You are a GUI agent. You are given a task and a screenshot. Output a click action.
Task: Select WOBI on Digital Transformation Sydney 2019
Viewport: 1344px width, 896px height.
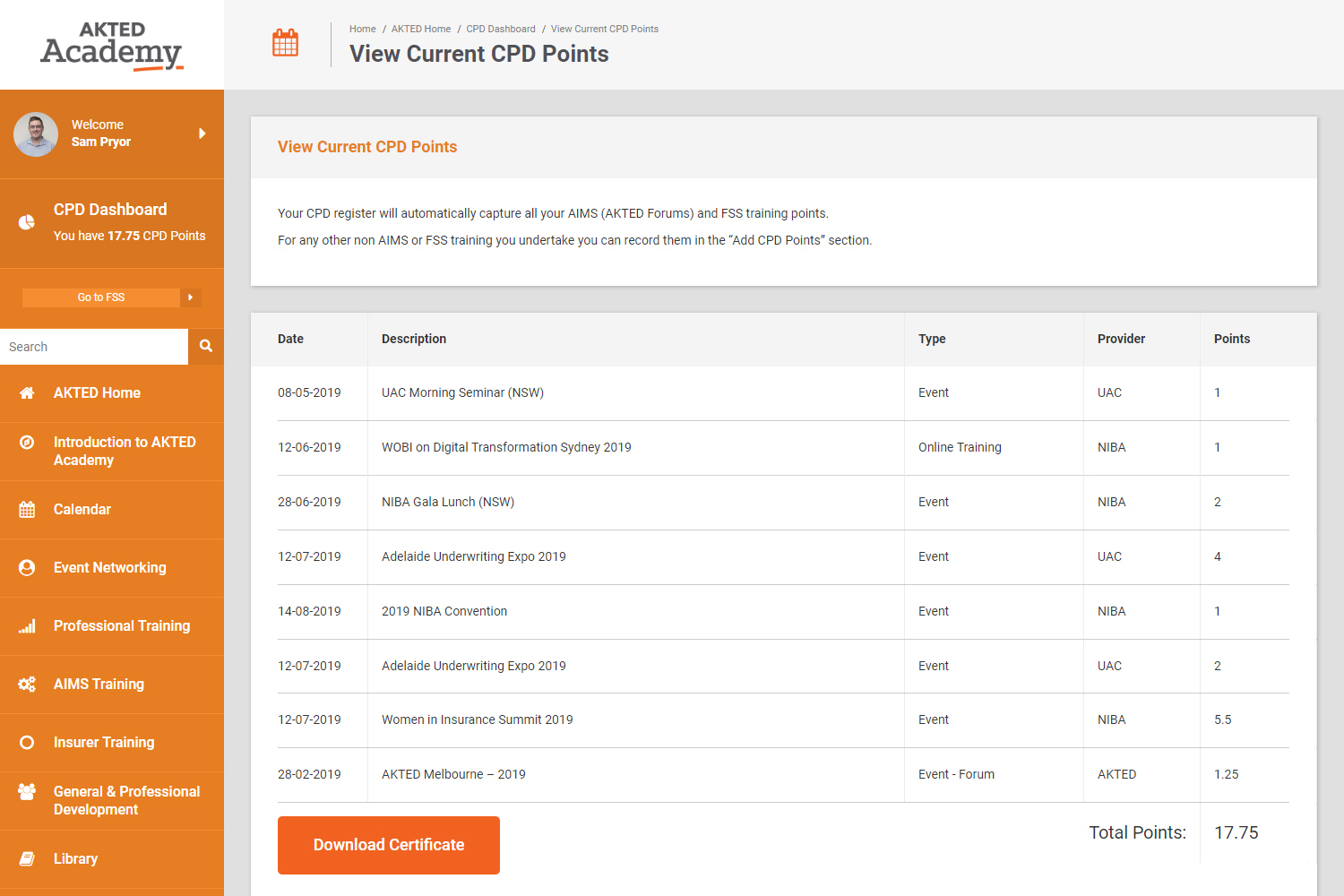(506, 447)
